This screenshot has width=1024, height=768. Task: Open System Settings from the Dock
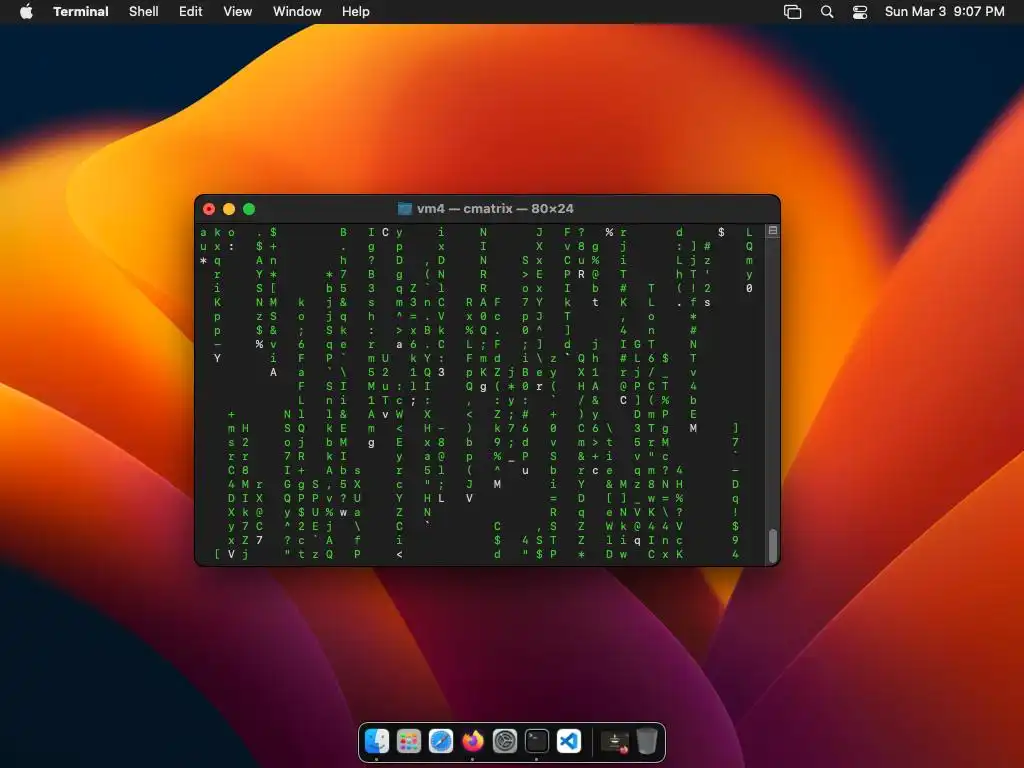505,741
